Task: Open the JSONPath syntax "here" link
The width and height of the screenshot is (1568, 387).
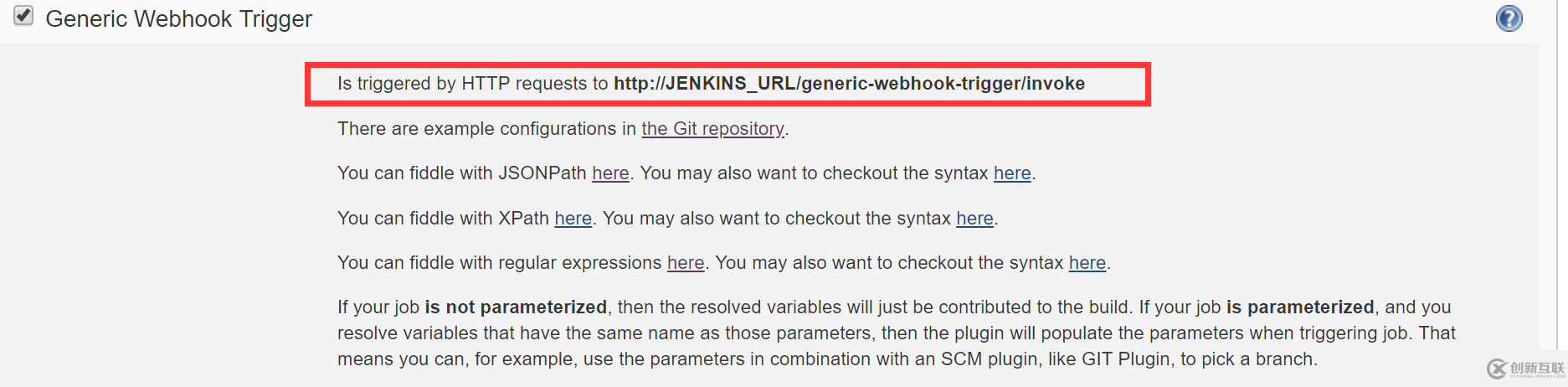Action: coord(1011,173)
